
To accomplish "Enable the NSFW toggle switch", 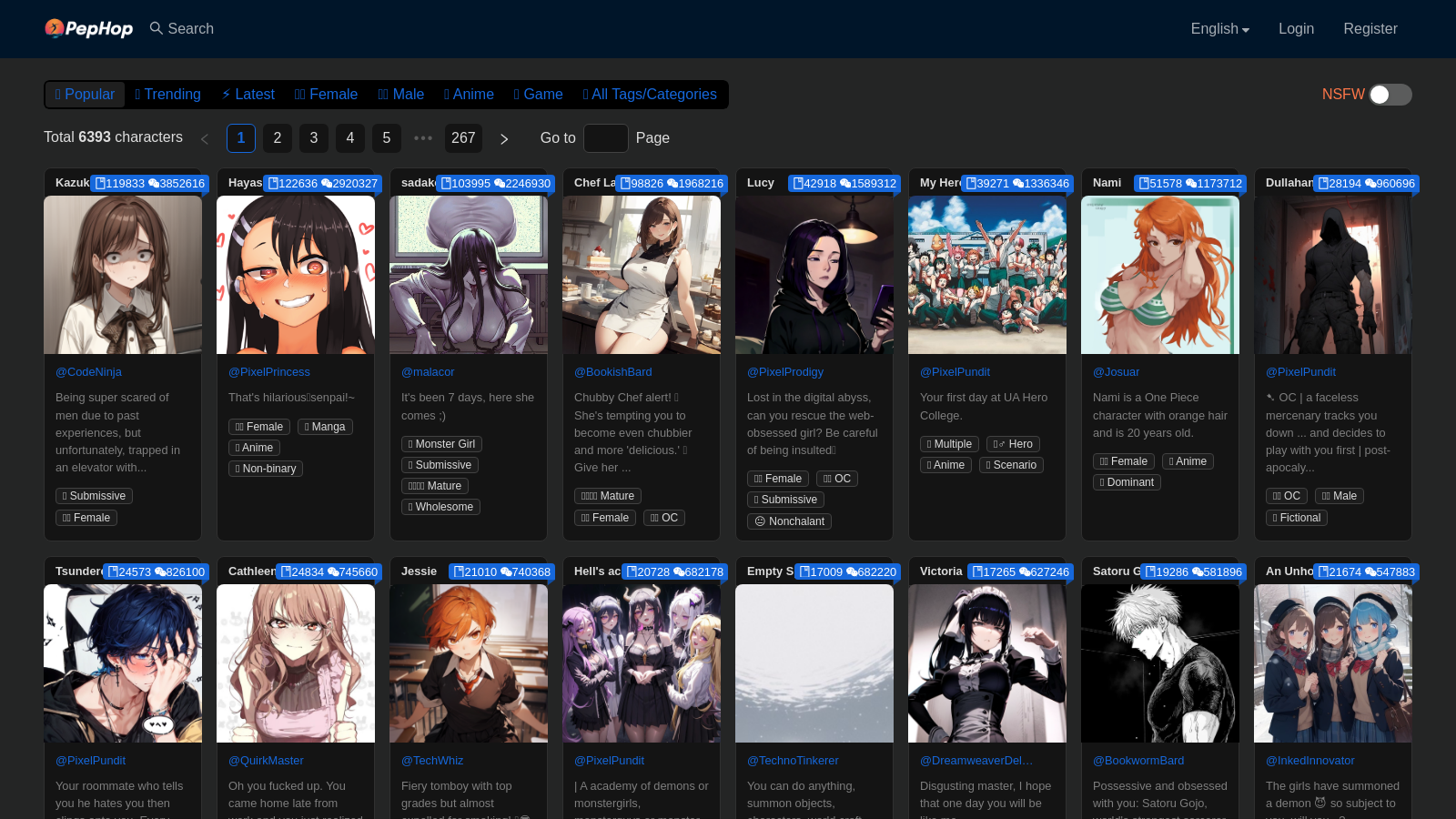I will pos(1390,94).
